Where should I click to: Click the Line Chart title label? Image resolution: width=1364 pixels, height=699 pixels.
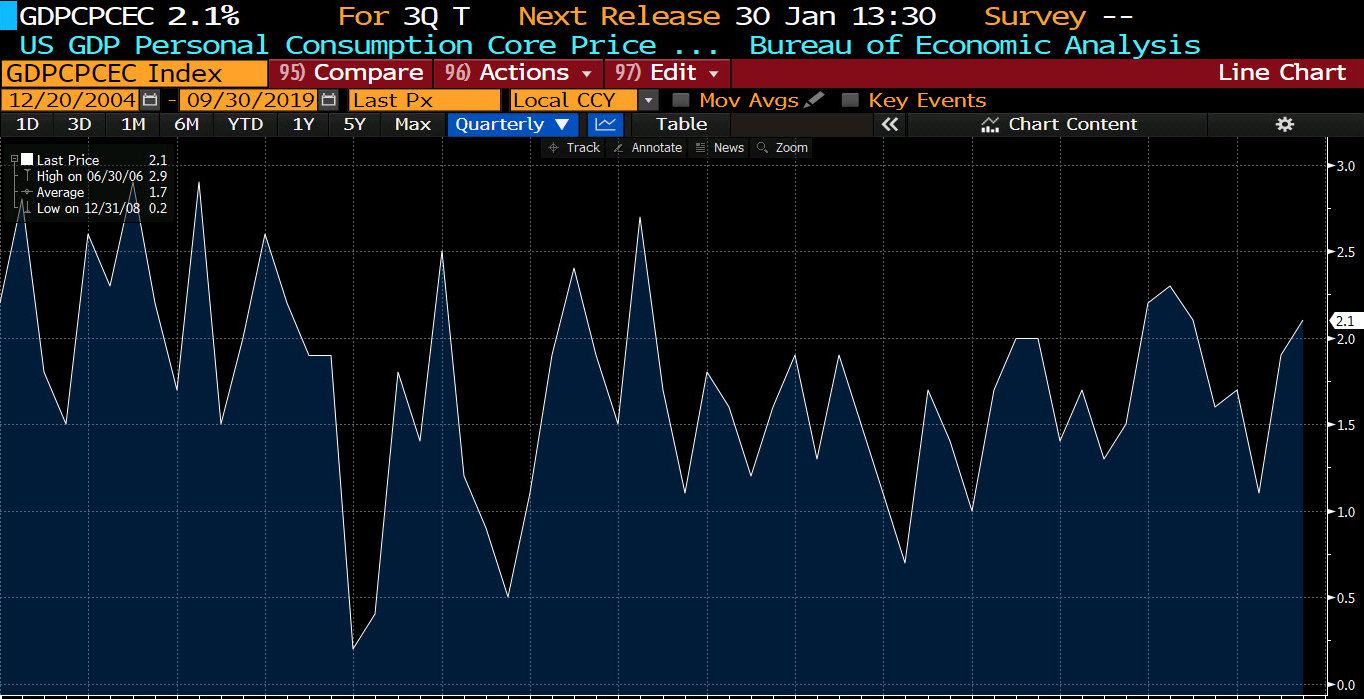1282,73
